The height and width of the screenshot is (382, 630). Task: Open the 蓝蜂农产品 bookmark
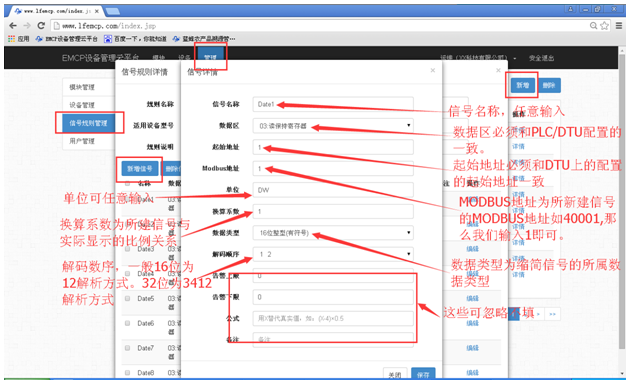[x=204, y=39]
